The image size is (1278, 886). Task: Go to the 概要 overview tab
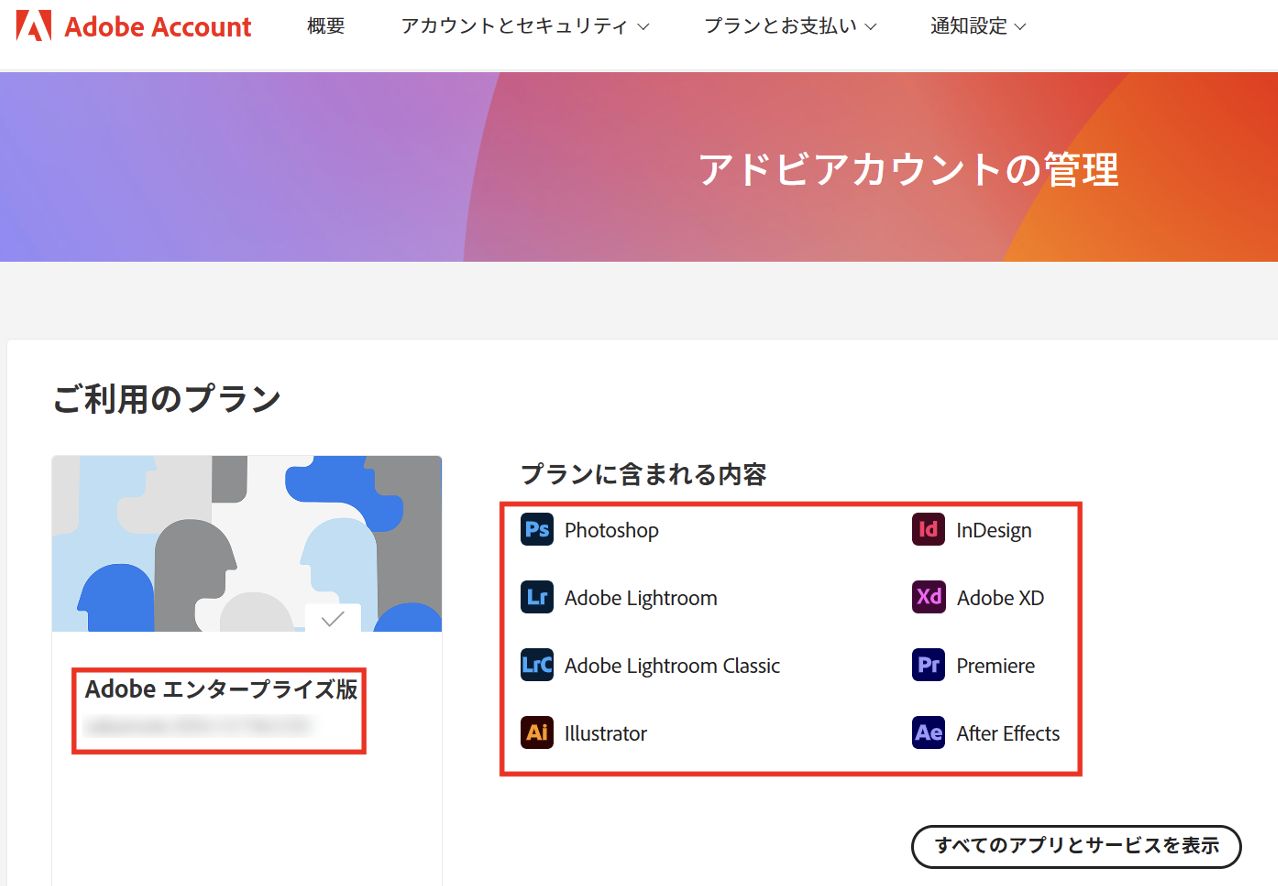pyautogui.click(x=326, y=27)
